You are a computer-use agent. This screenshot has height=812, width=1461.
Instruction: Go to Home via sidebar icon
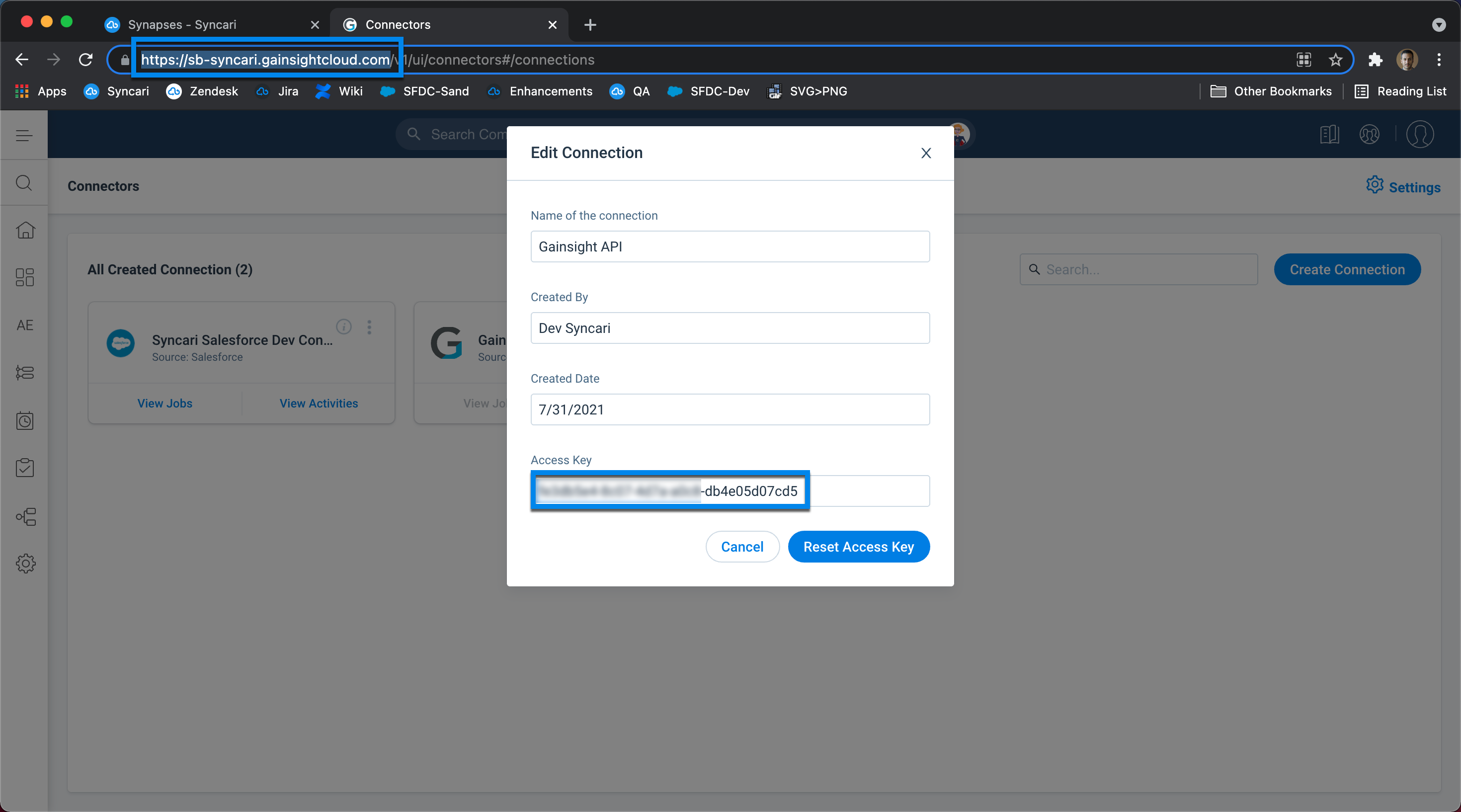coord(25,230)
